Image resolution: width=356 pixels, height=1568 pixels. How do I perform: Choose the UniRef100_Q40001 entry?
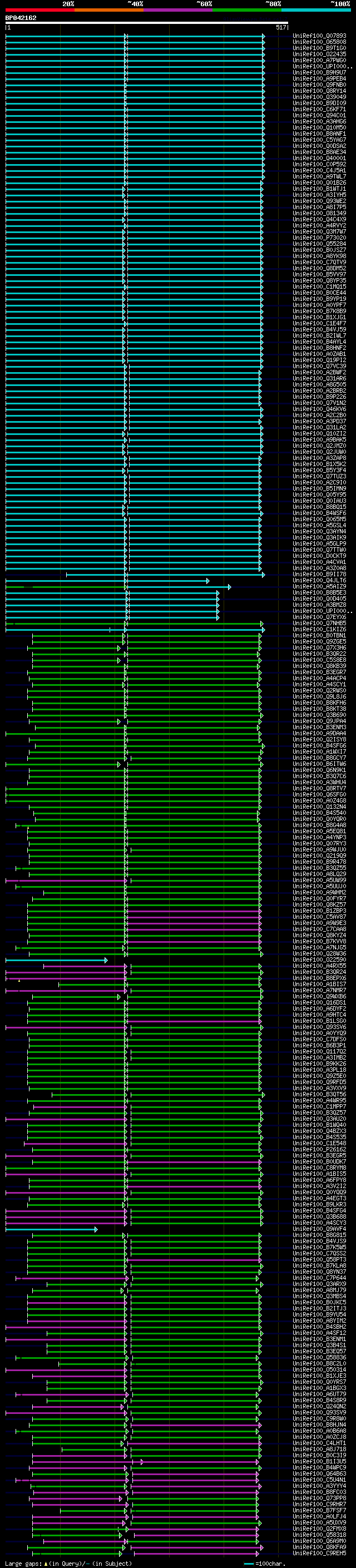319,159
